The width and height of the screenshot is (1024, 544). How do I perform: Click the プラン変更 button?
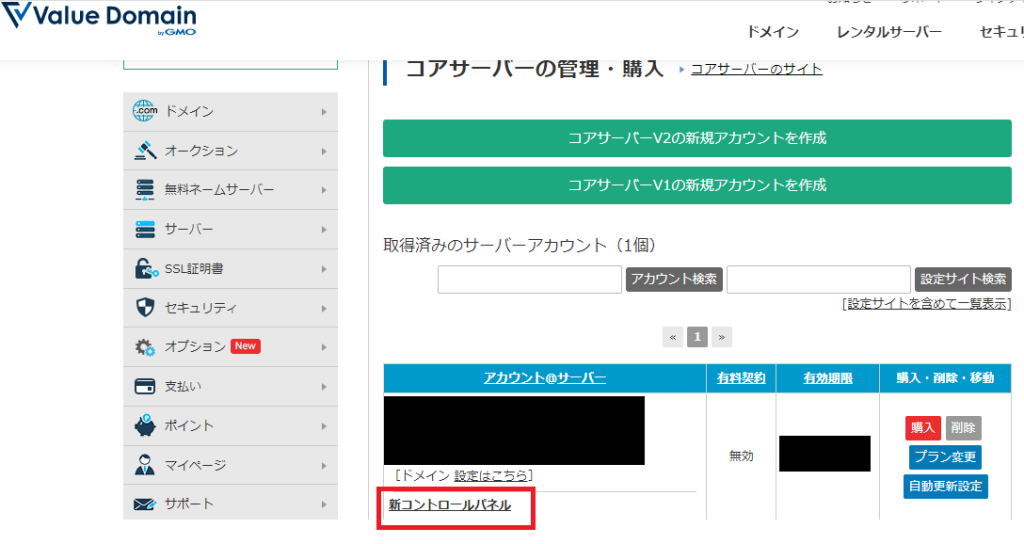(945, 456)
